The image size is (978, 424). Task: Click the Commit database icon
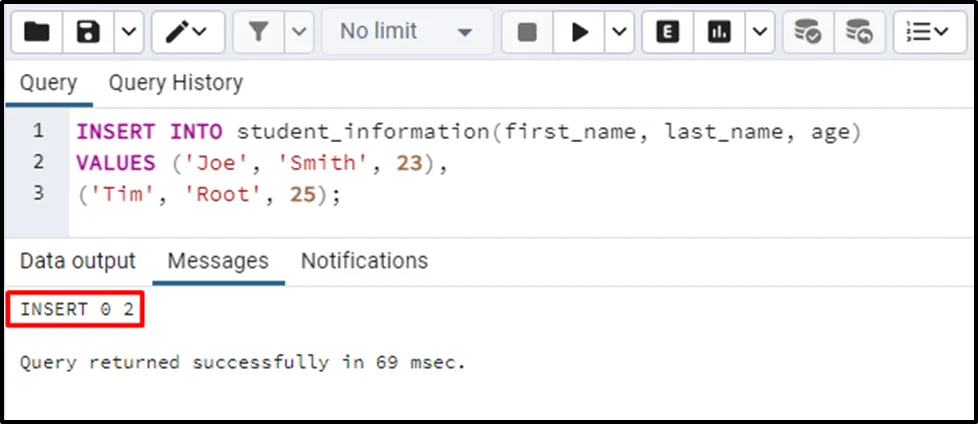point(807,33)
